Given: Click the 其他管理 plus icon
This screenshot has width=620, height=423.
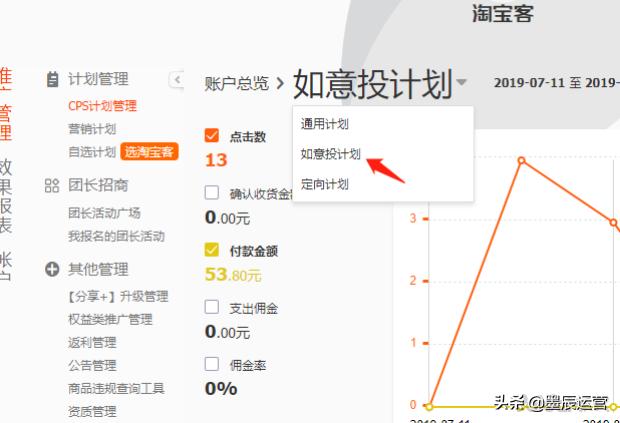Looking at the screenshot, I should 52,269.
